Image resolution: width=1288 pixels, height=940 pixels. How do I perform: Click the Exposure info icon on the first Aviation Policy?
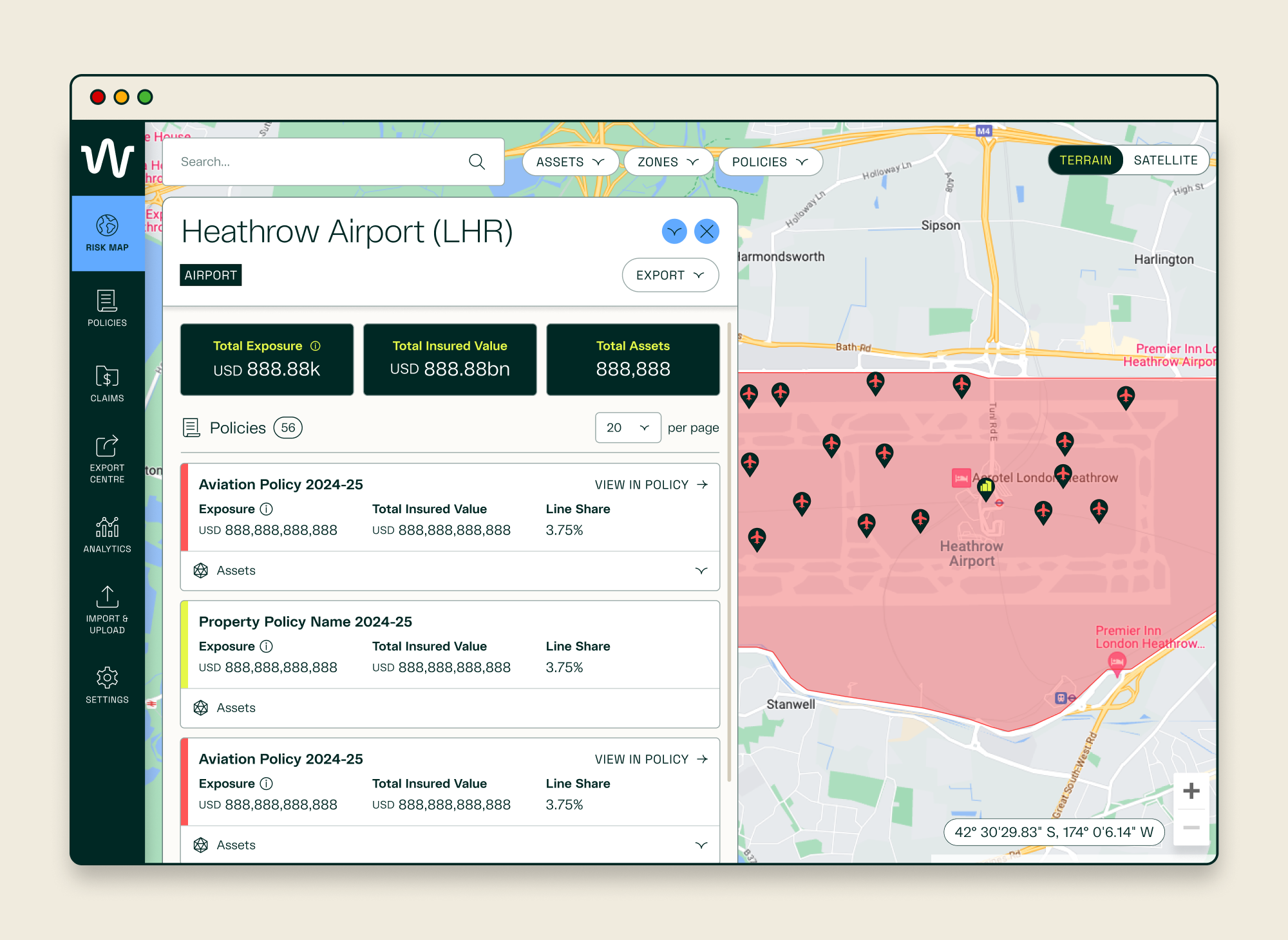coord(267,509)
